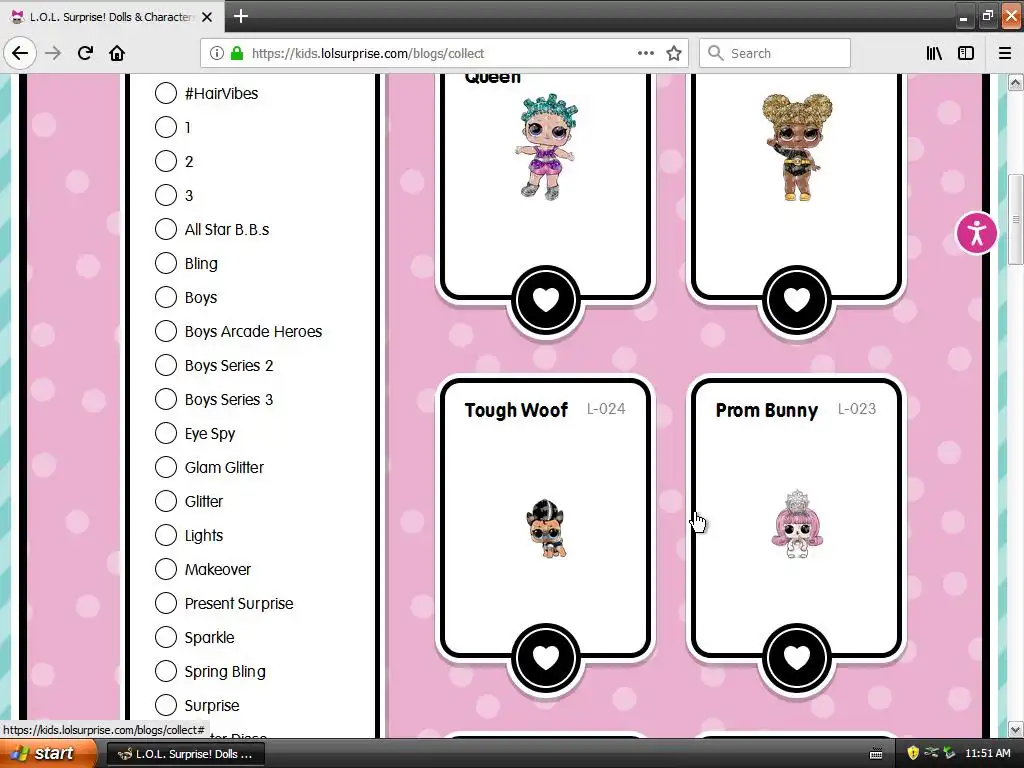Image resolution: width=1024 pixels, height=768 pixels.
Task: Reload the current page
Action: pos(85,53)
